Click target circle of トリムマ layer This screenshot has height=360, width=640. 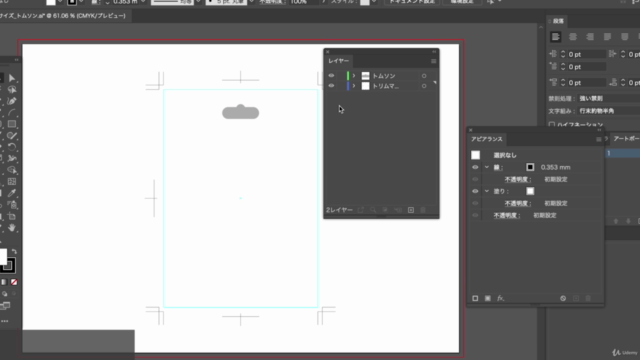(424, 86)
